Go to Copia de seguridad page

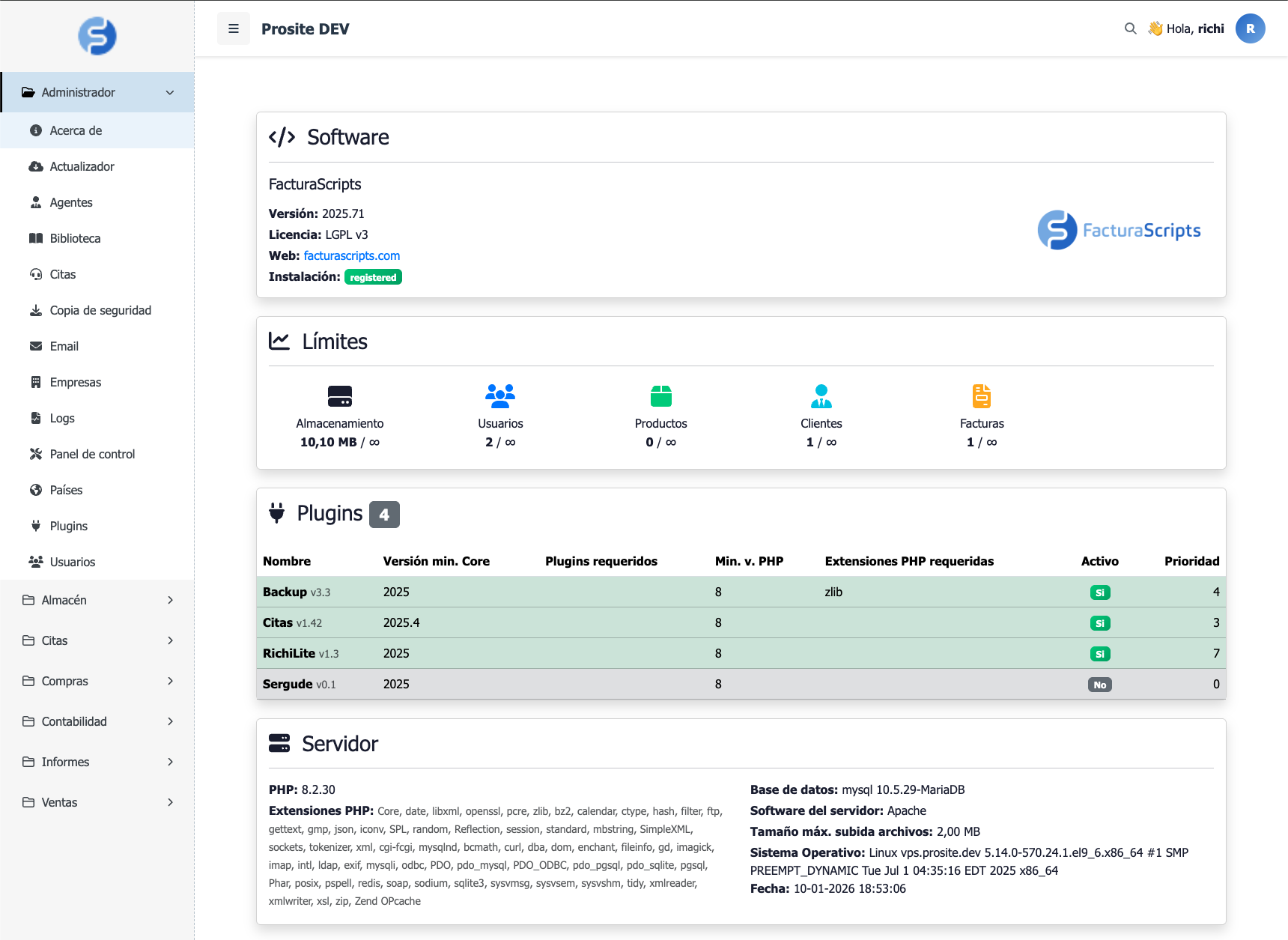click(x=100, y=310)
